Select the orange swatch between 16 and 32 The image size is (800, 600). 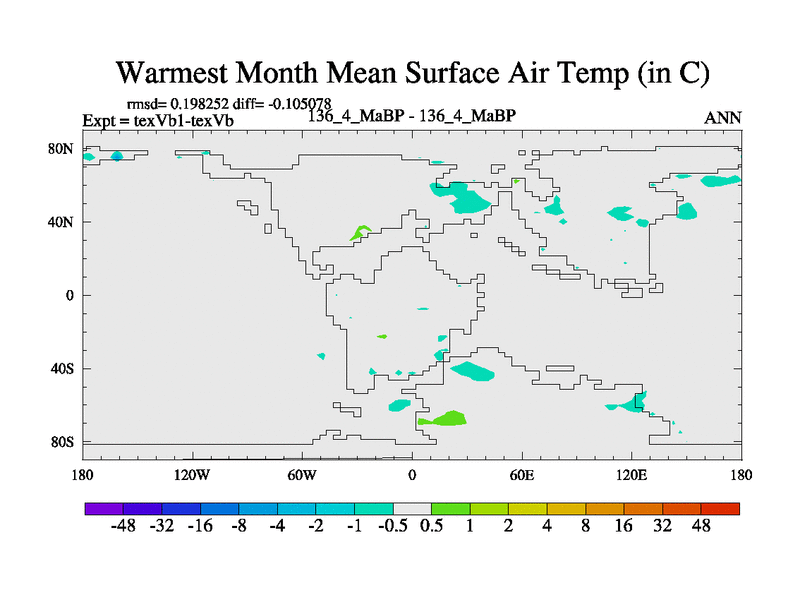(x=643, y=509)
